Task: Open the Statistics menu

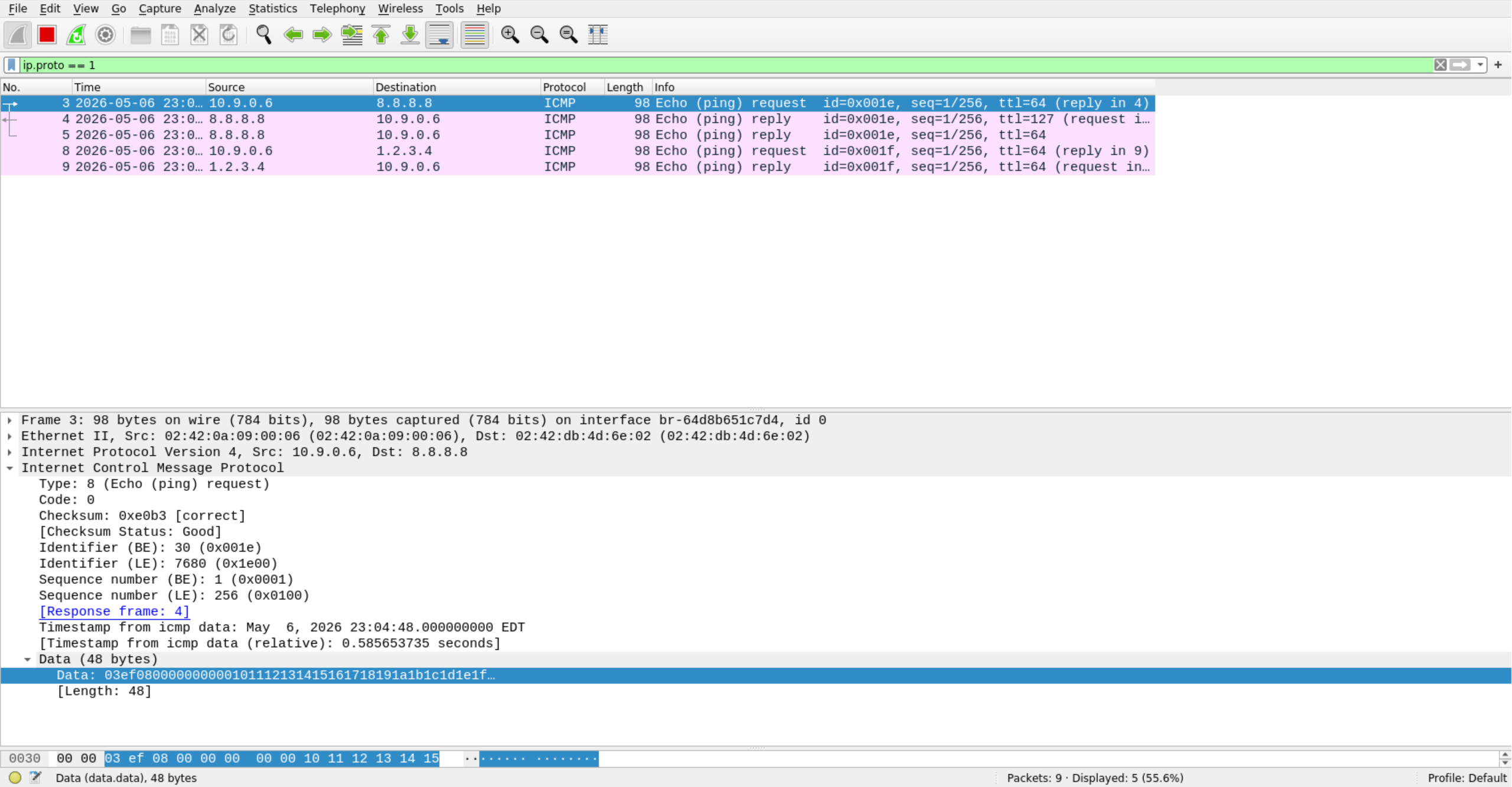Action: pos(273,8)
